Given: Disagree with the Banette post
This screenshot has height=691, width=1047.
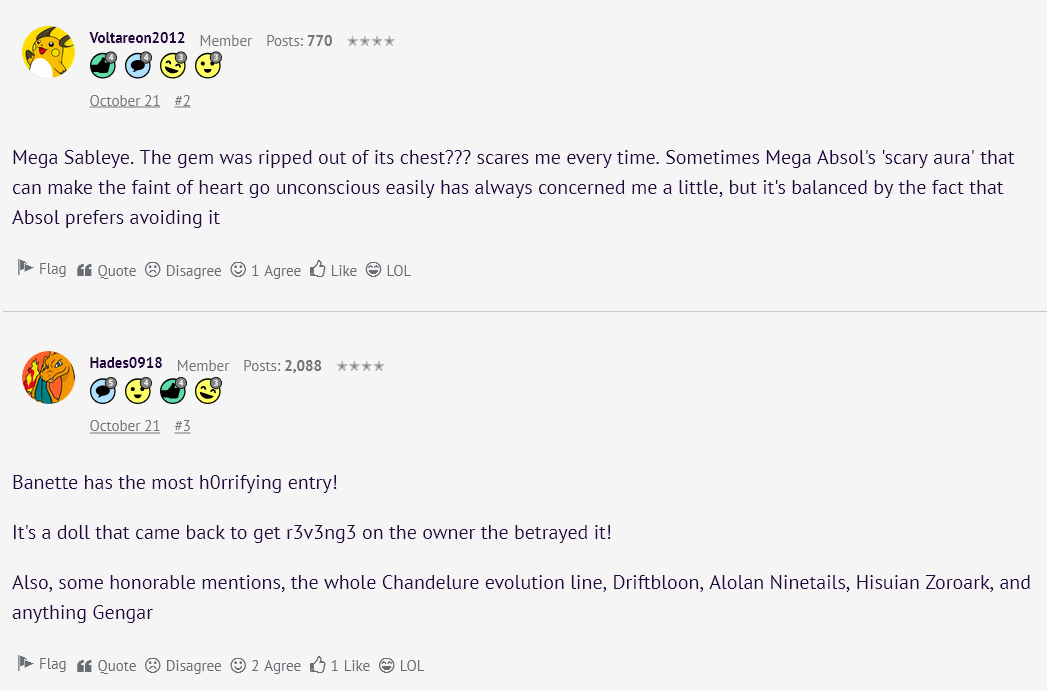Looking at the screenshot, I should click(x=183, y=665).
